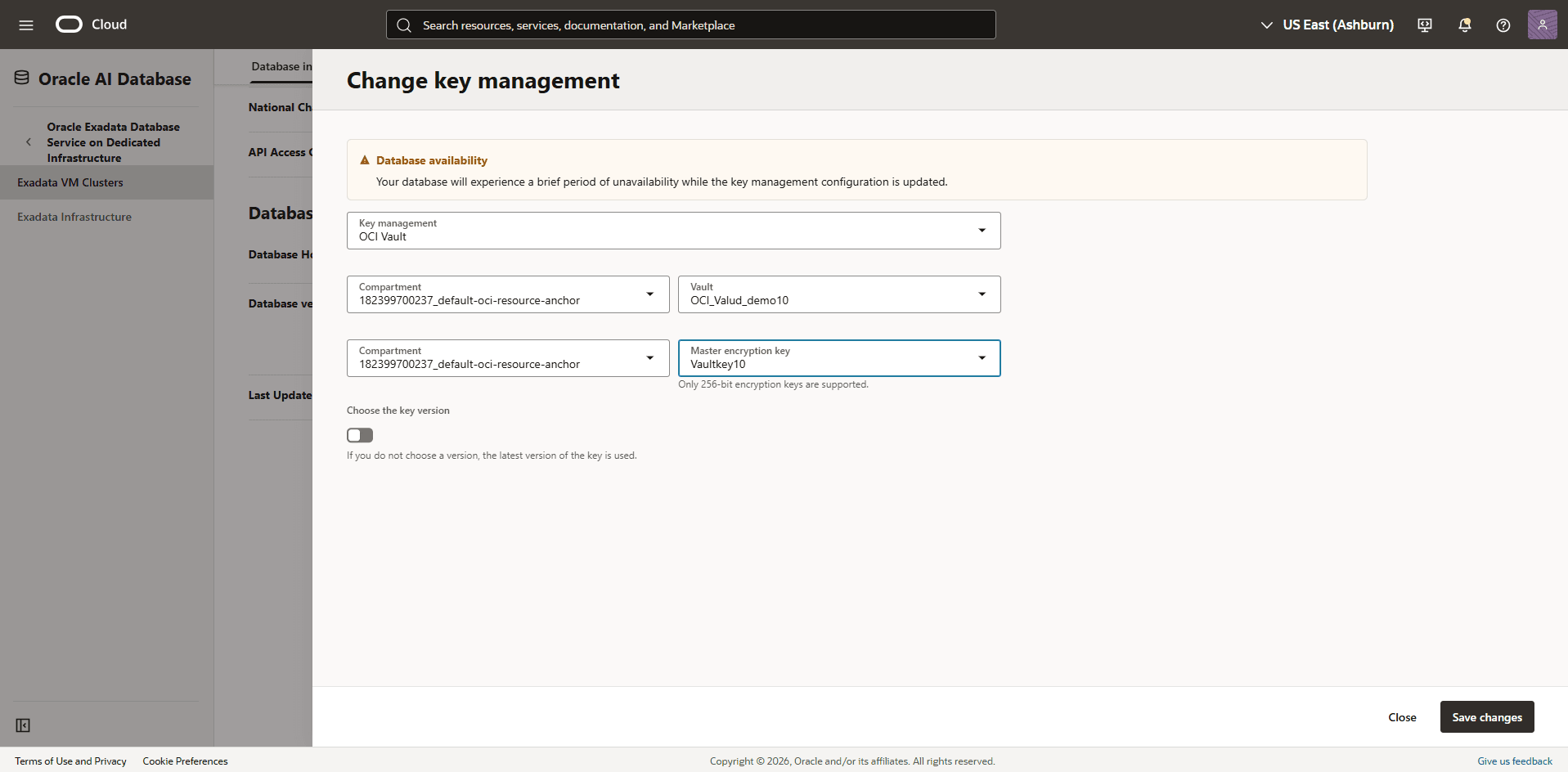The height and width of the screenshot is (772, 1568).
Task: Open the notifications bell
Action: point(1464,25)
